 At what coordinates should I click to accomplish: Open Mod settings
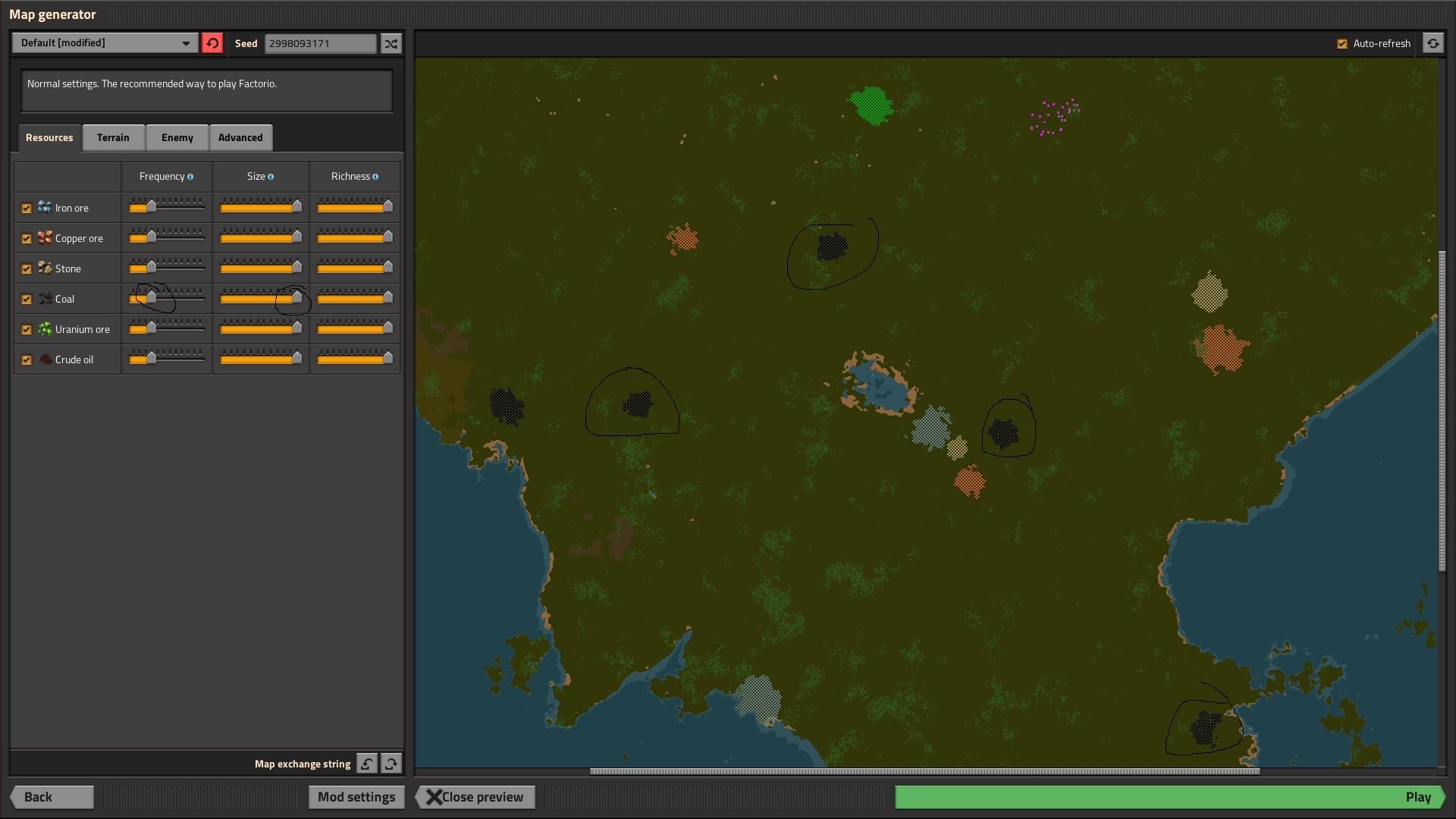tap(356, 797)
